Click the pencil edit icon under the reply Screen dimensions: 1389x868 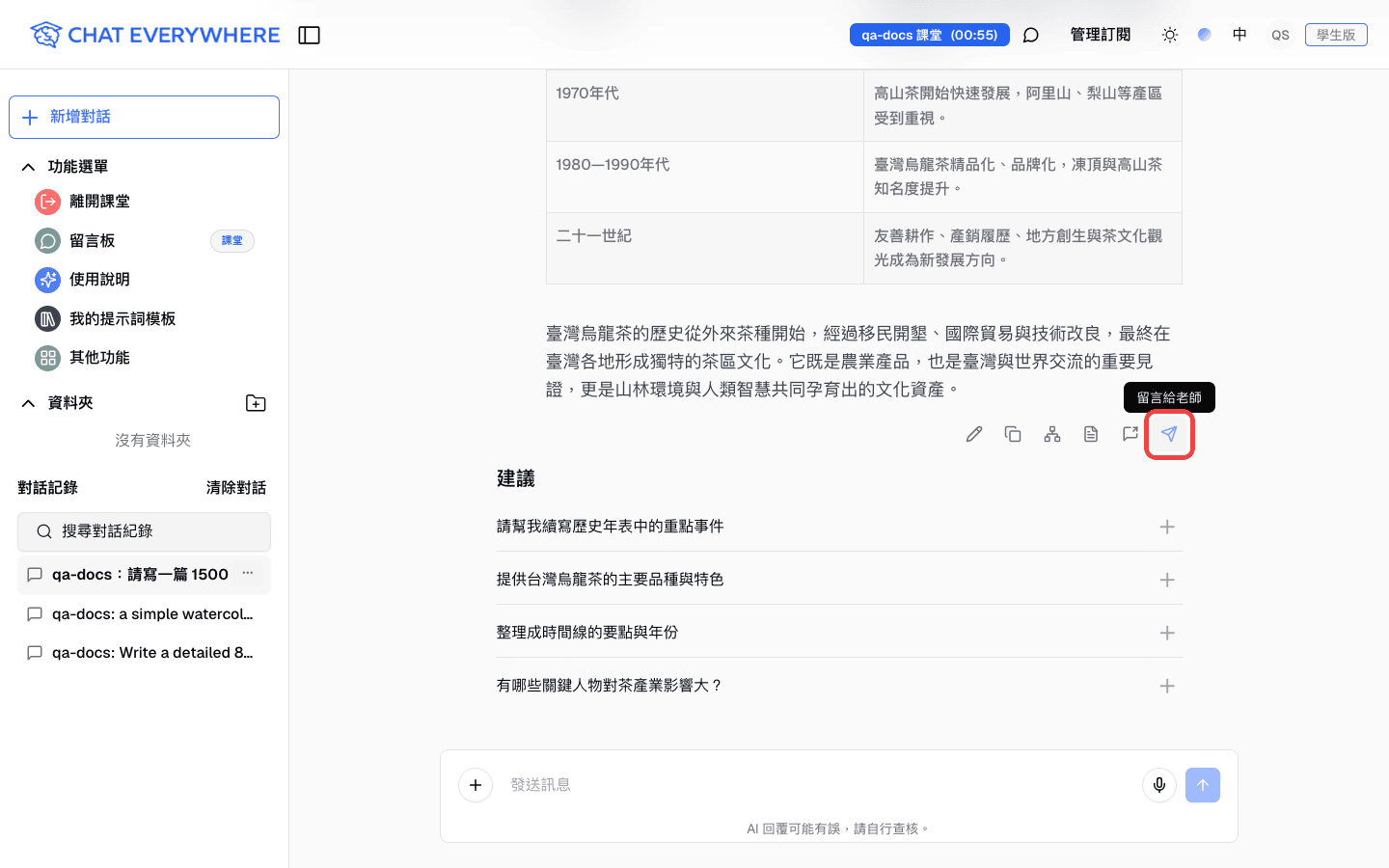[974, 434]
